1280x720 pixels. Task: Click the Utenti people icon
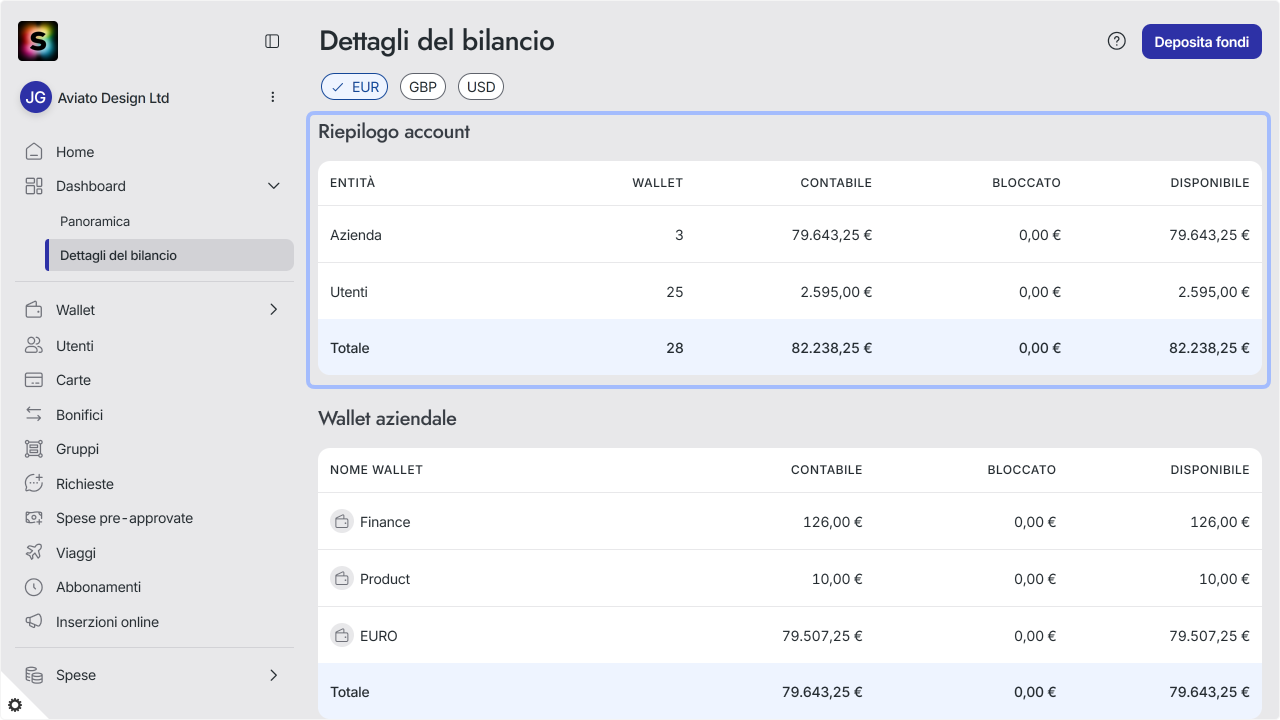34,345
